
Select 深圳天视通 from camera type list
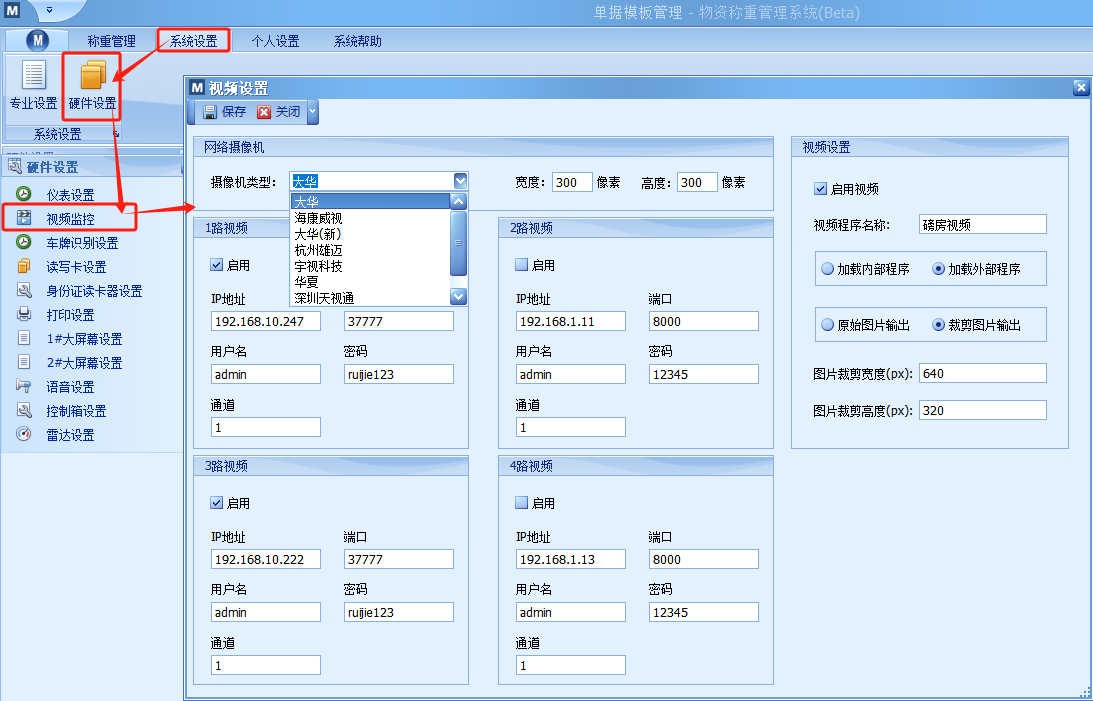coord(324,298)
